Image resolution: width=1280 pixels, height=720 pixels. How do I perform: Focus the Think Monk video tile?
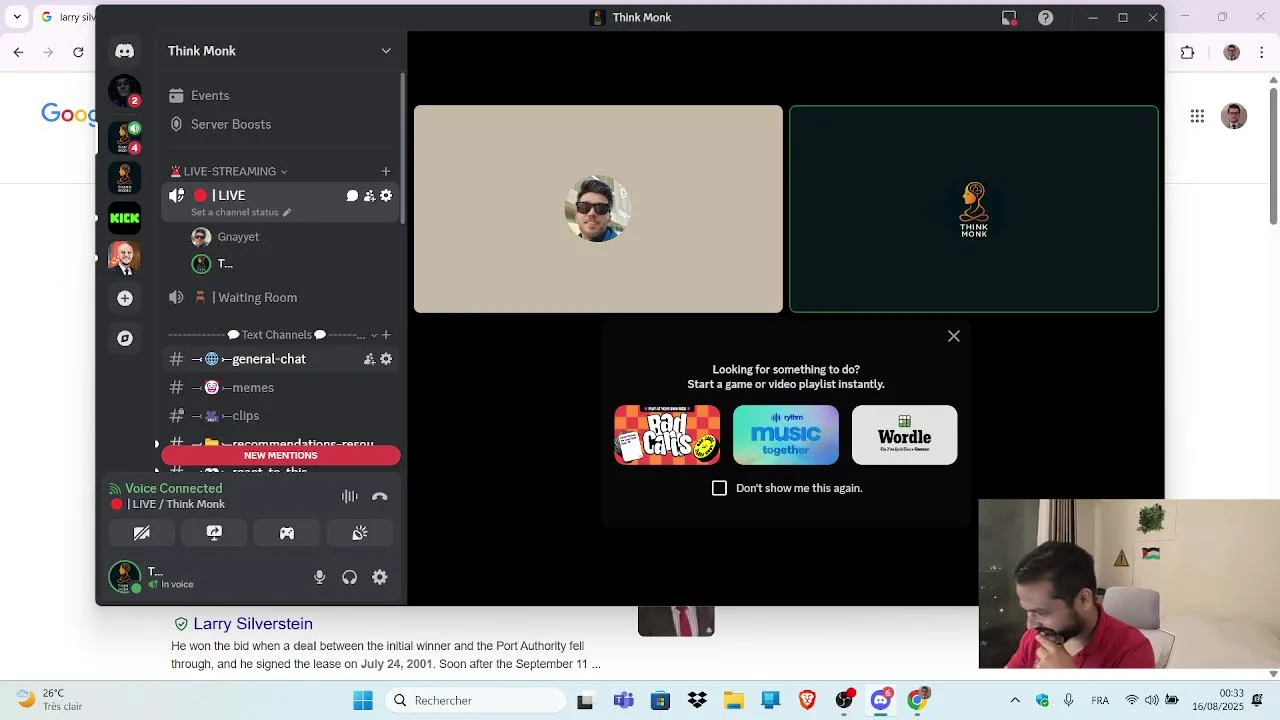point(974,209)
